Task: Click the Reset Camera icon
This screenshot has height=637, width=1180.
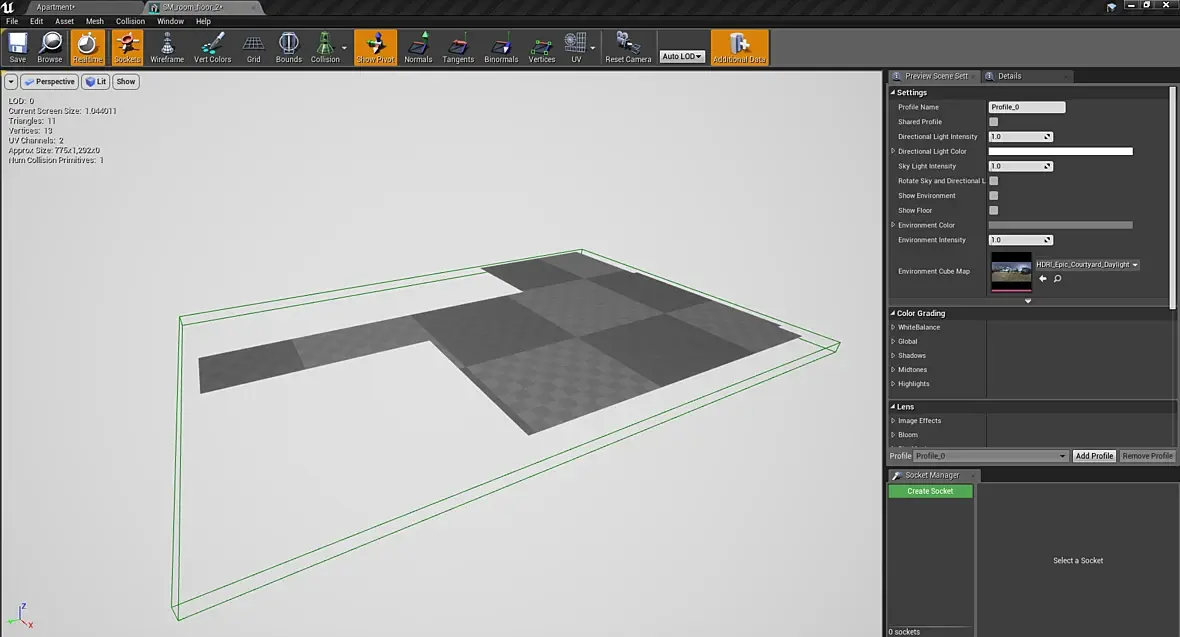Action: (x=628, y=46)
